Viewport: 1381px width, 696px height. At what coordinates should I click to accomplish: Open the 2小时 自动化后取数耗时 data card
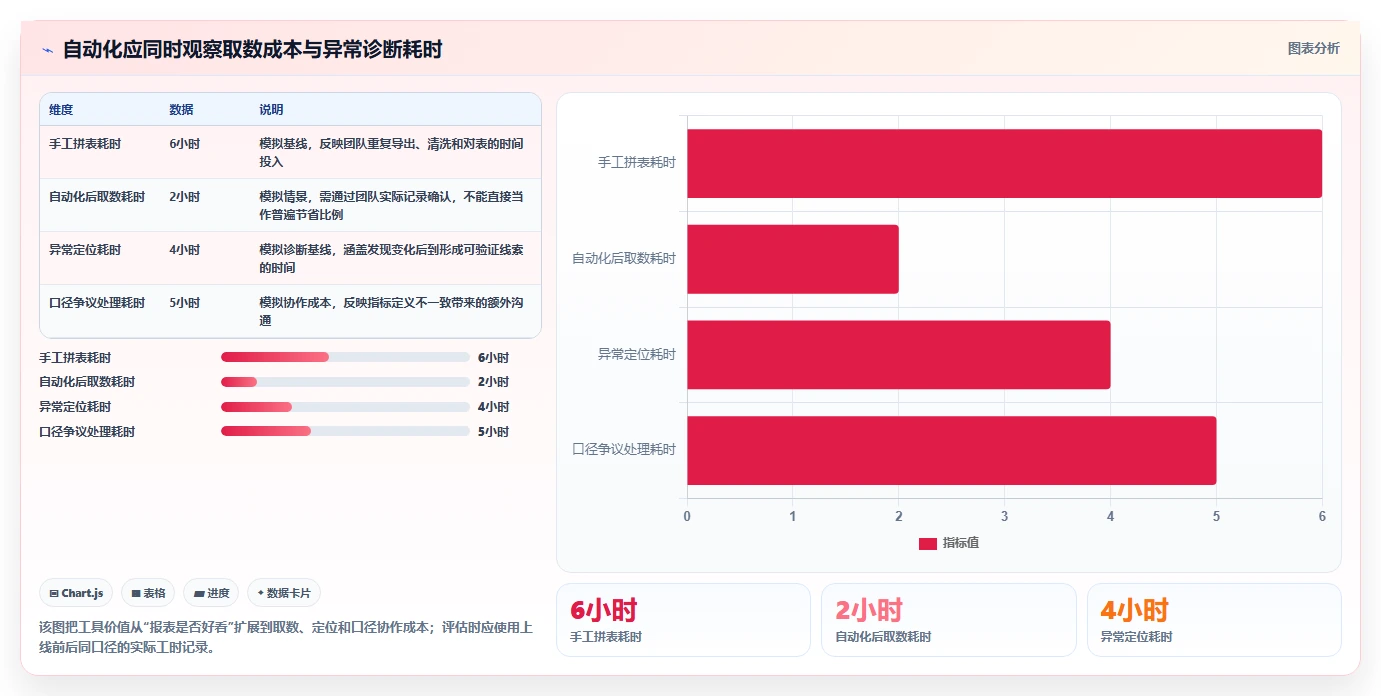[x=948, y=620]
